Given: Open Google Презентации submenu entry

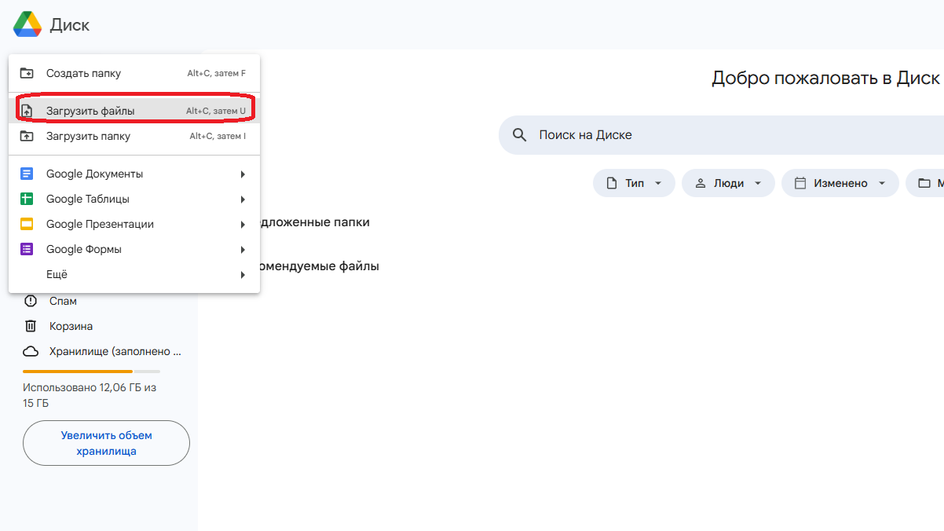Looking at the screenshot, I should 134,224.
